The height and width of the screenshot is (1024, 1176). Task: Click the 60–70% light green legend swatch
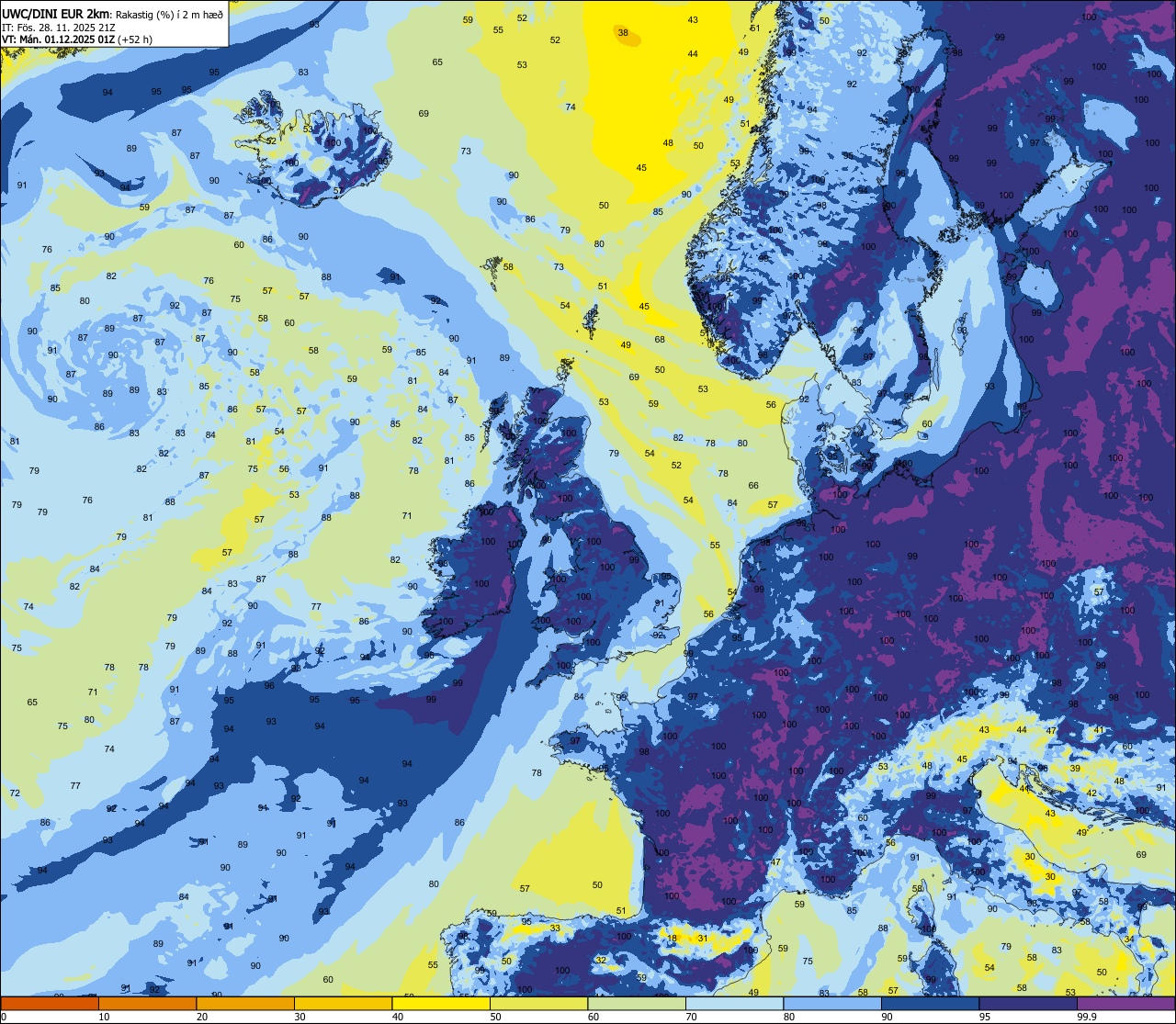(637, 1003)
